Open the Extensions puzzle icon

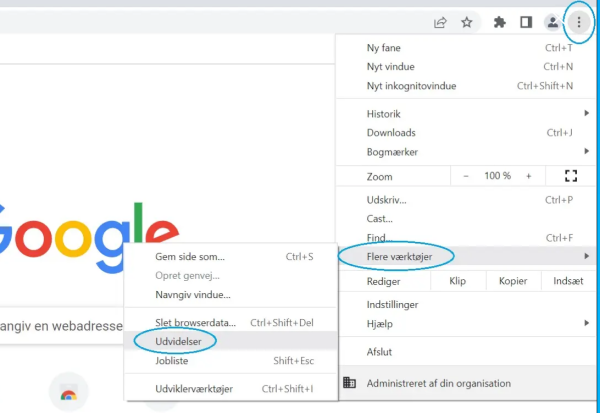500,22
